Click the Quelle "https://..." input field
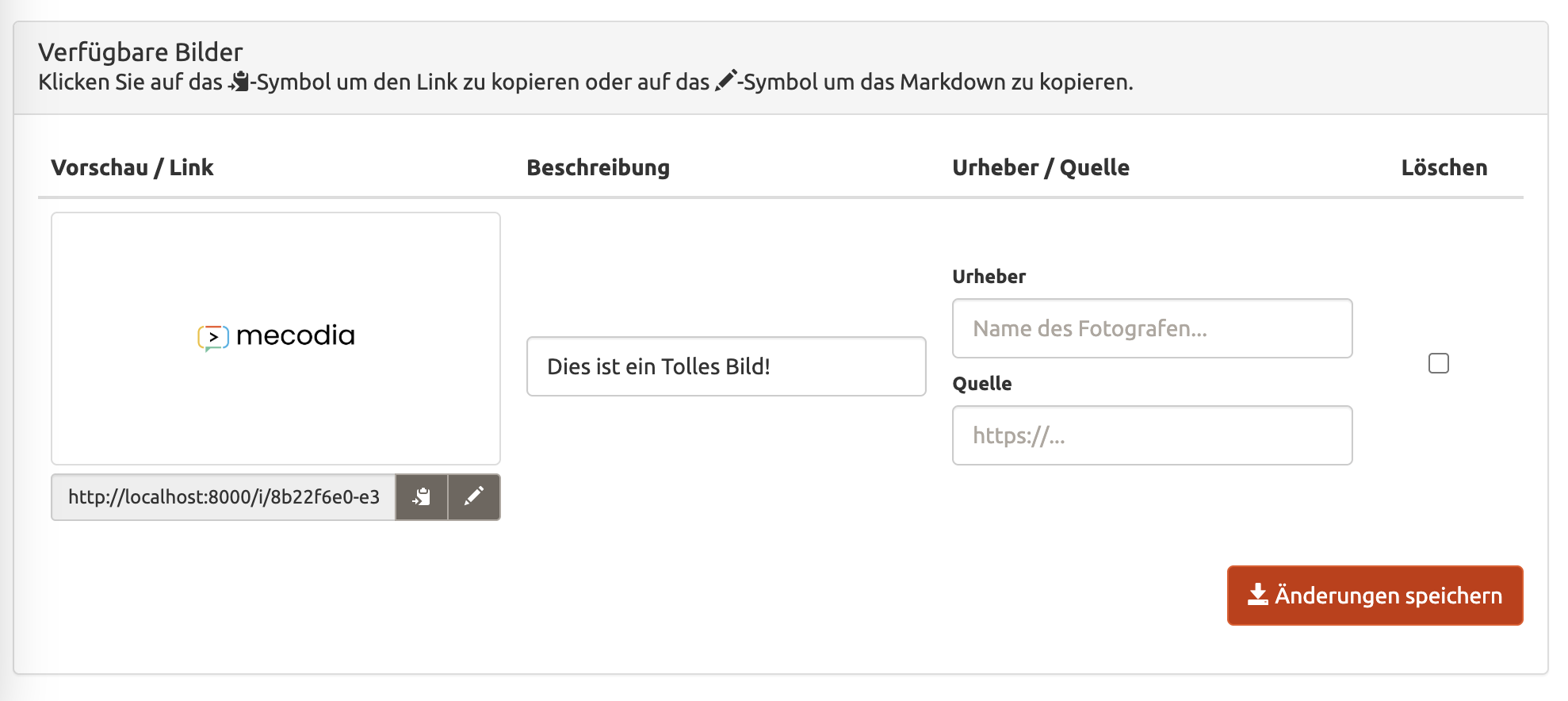This screenshot has height=701, width=1568. pyautogui.click(x=1151, y=435)
